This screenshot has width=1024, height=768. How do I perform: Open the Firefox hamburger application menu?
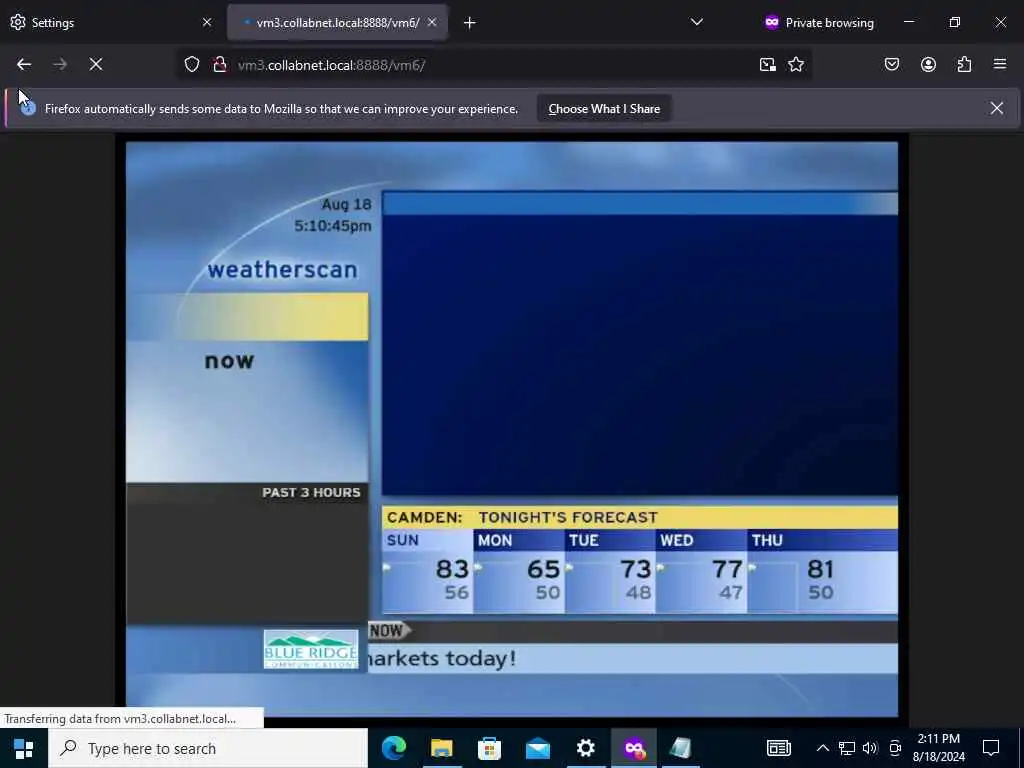(1000, 65)
